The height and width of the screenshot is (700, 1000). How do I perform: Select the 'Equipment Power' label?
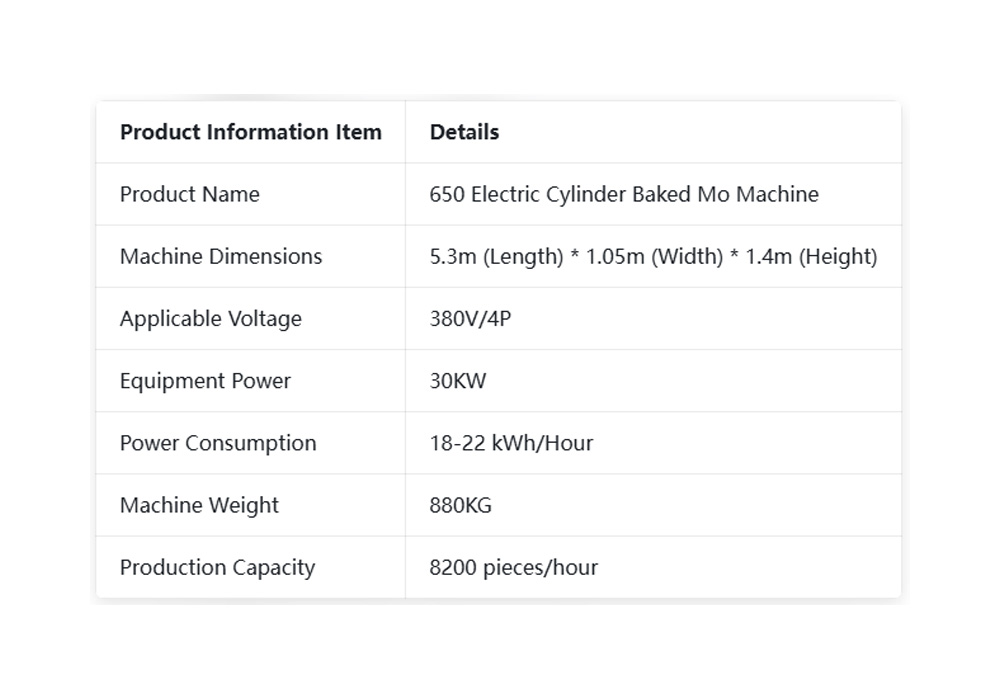(x=205, y=381)
